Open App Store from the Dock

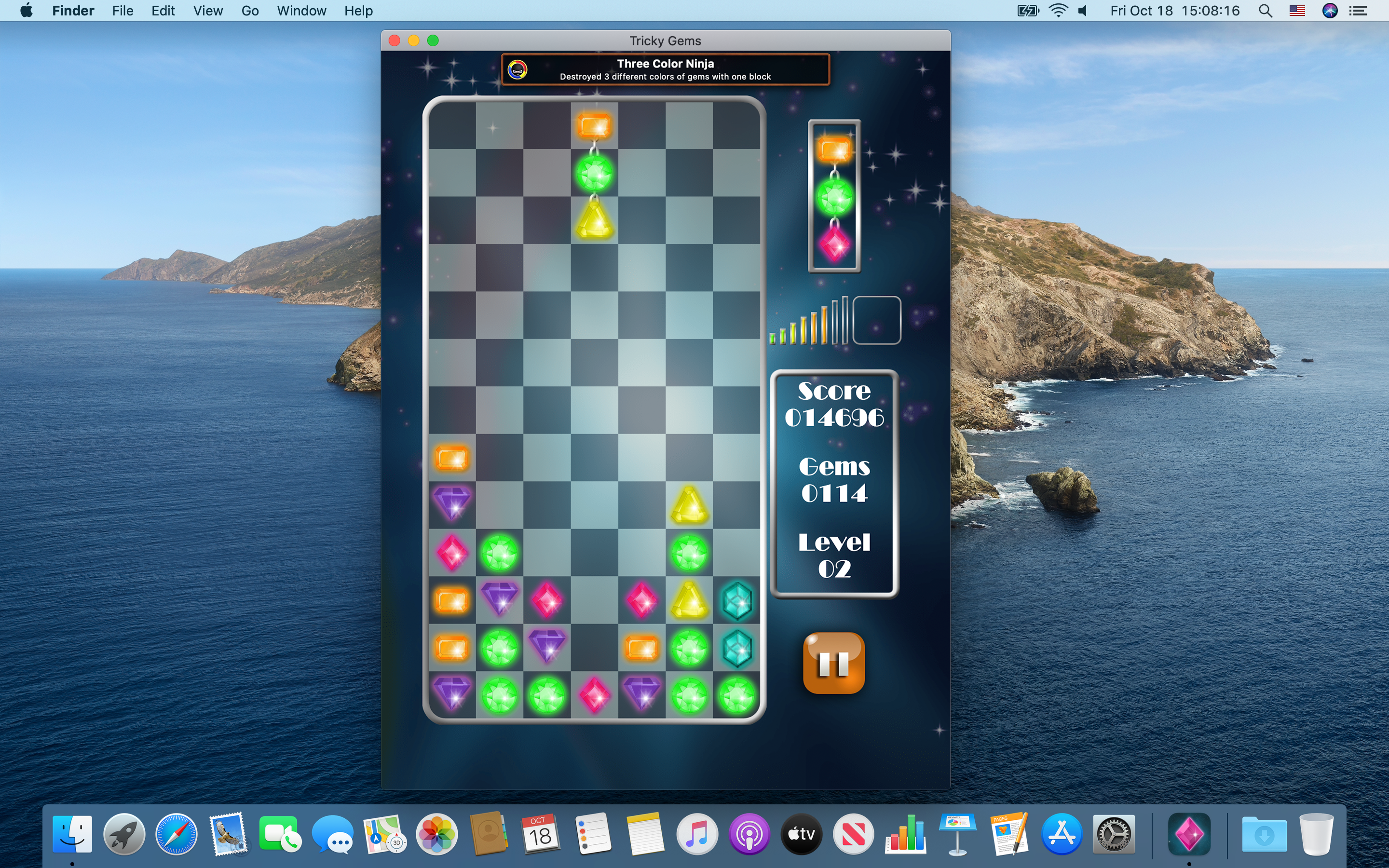point(1062,834)
